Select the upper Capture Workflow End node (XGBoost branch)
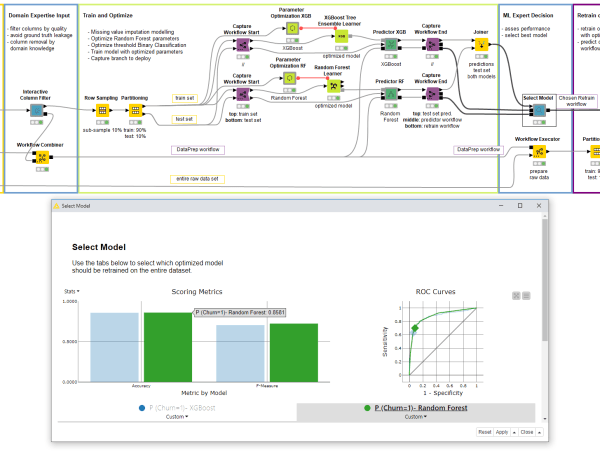This screenshot has height=456, width=600. [x=432, y=45]
